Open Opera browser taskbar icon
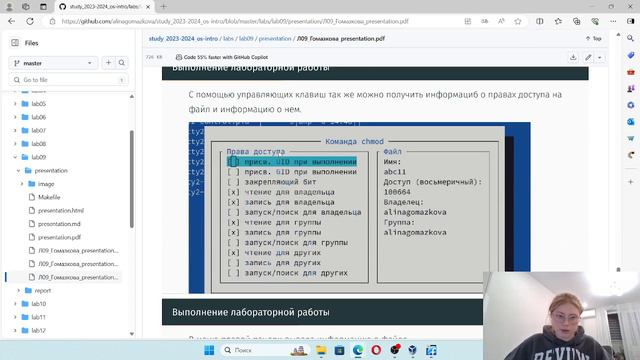This screenshot has width=640, height=360. [376, 350]
